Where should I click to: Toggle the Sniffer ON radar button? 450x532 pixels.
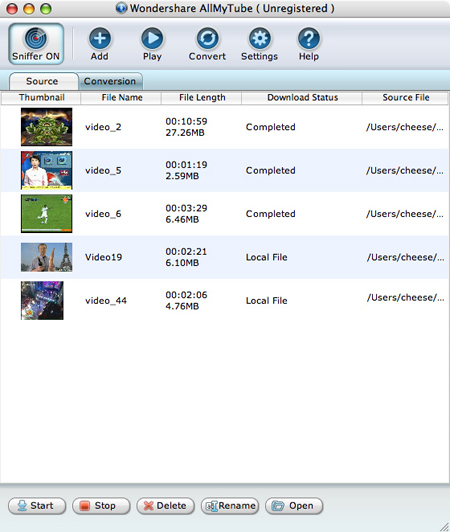pos(36,44)
